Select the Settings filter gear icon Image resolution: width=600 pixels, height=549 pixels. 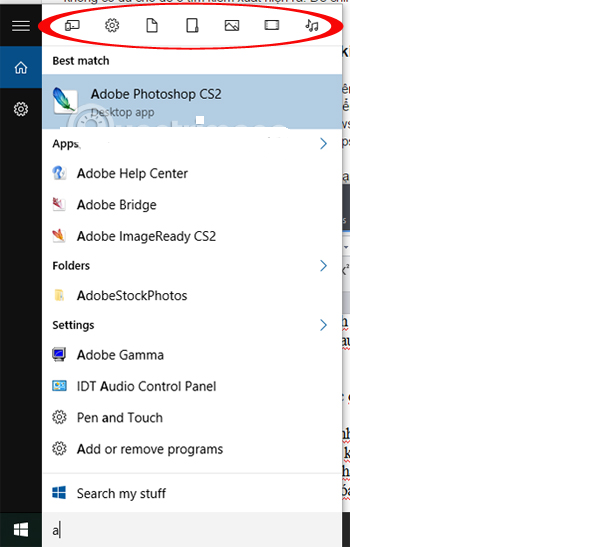coord(112,26)
